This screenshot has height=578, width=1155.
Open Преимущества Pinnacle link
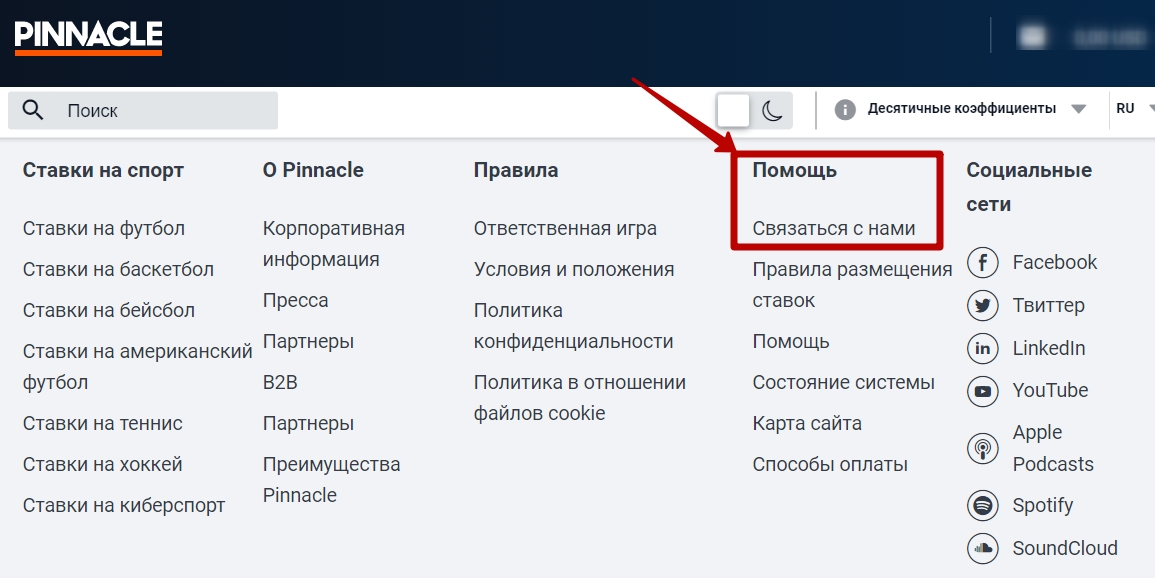(x=331, y=480)
